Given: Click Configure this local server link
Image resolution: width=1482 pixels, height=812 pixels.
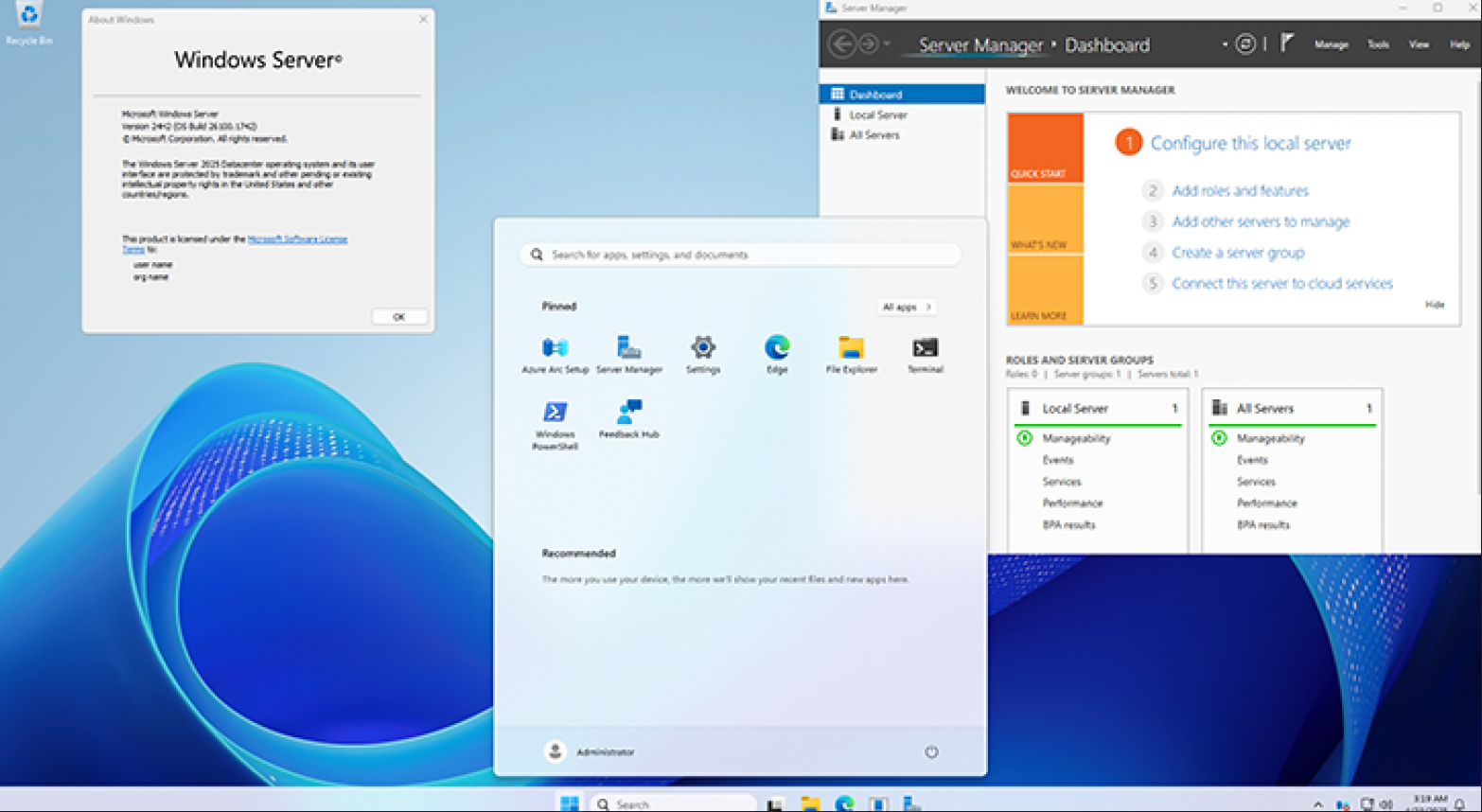Looking at the screenshot, I should [1250, 143].
